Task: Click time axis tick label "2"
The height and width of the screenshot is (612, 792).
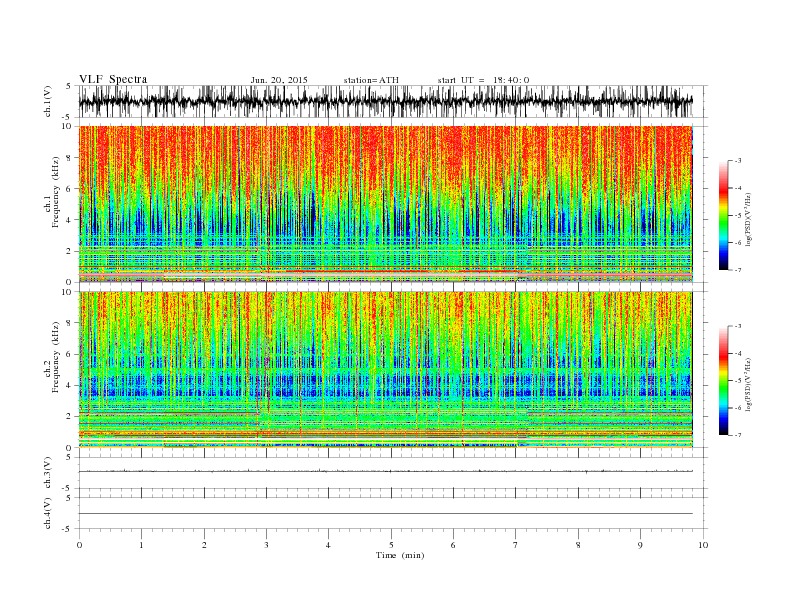Action: (204, 545)
